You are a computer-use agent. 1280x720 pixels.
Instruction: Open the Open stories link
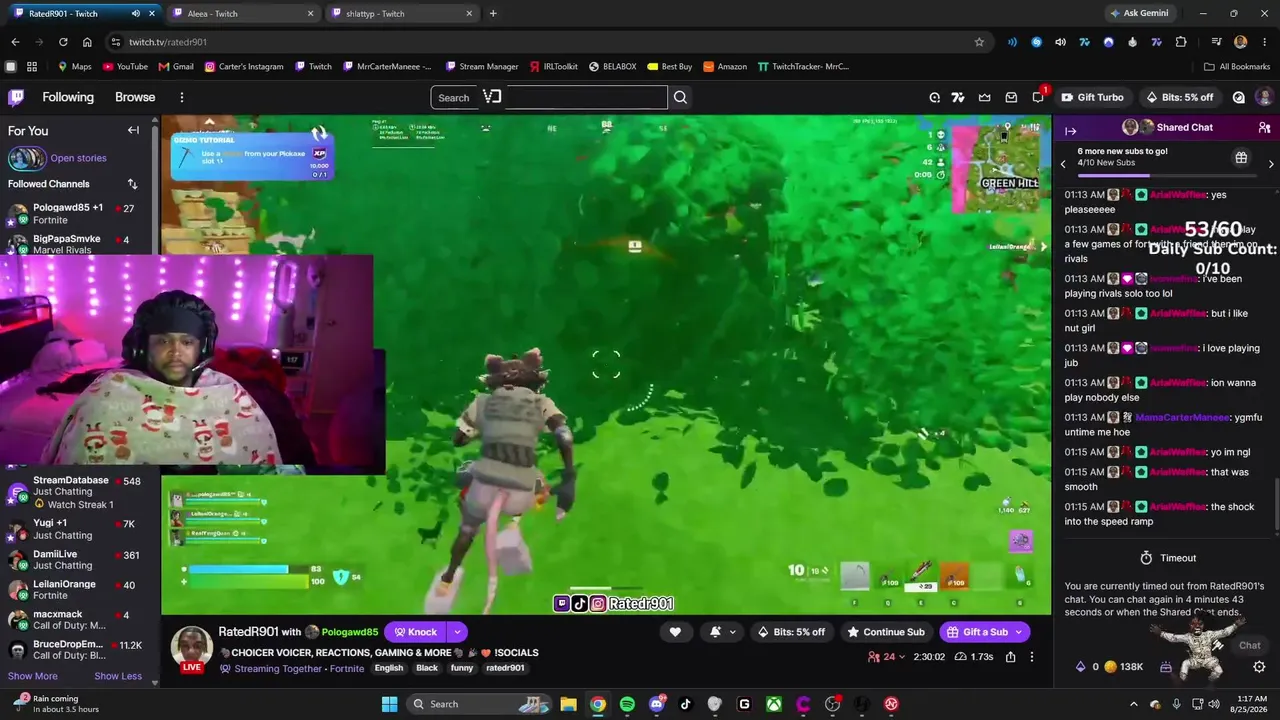78,158
